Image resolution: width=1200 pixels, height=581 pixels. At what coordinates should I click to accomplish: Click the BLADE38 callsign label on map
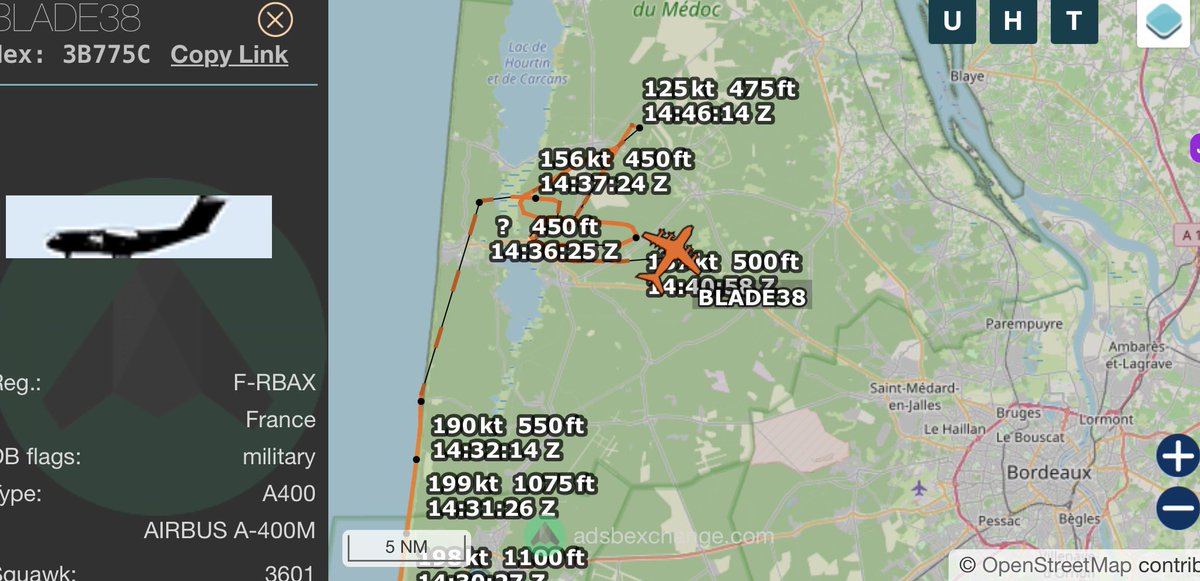tap(751, 297)
